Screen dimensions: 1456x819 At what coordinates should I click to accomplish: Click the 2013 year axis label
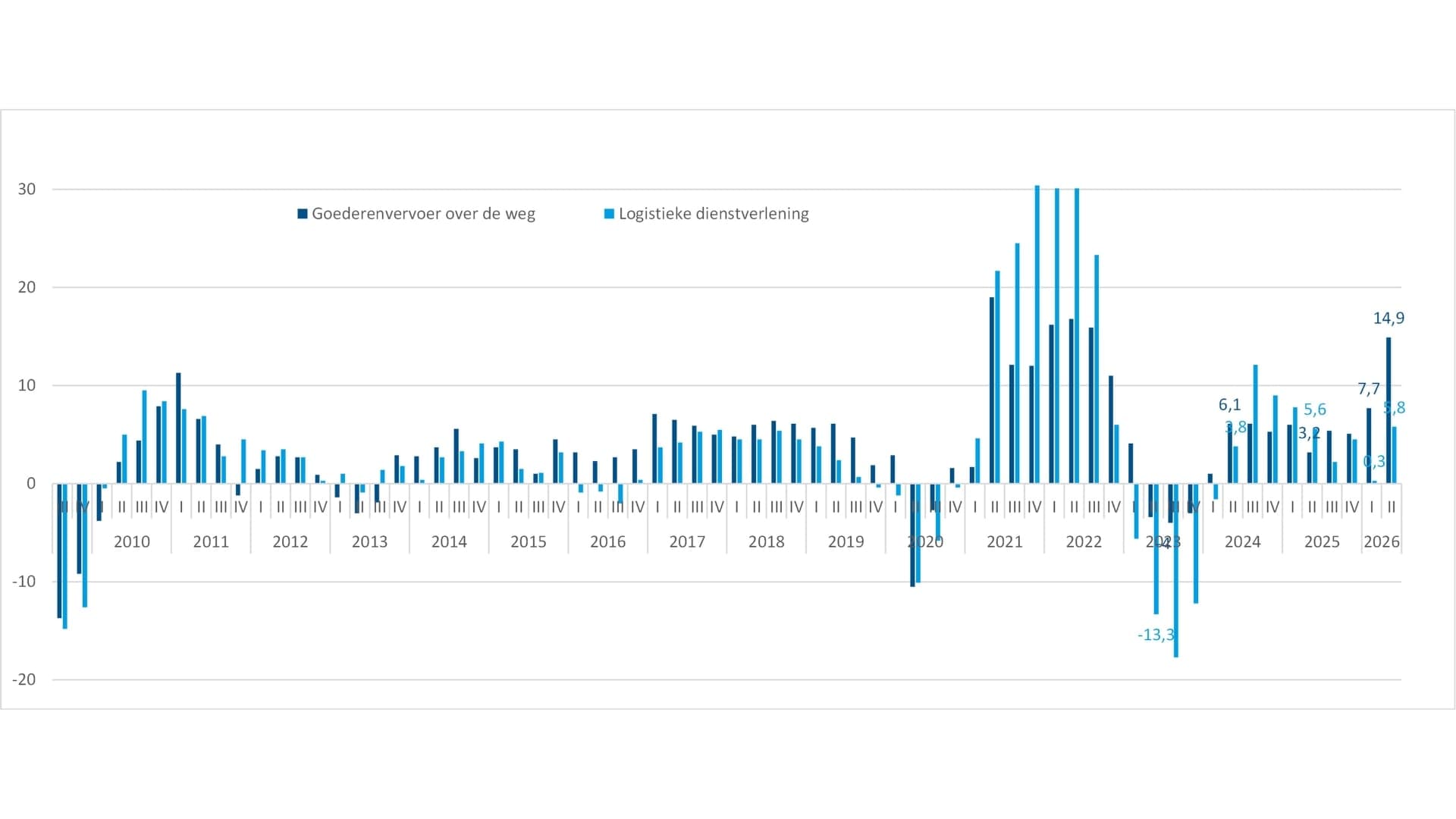pyautogui.click(x=369, y=541)
